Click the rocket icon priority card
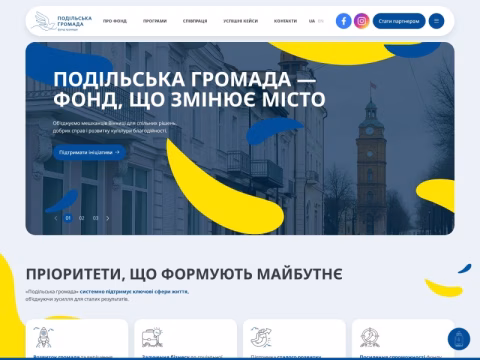The image size is (480, 360). [x=77, y=338]
